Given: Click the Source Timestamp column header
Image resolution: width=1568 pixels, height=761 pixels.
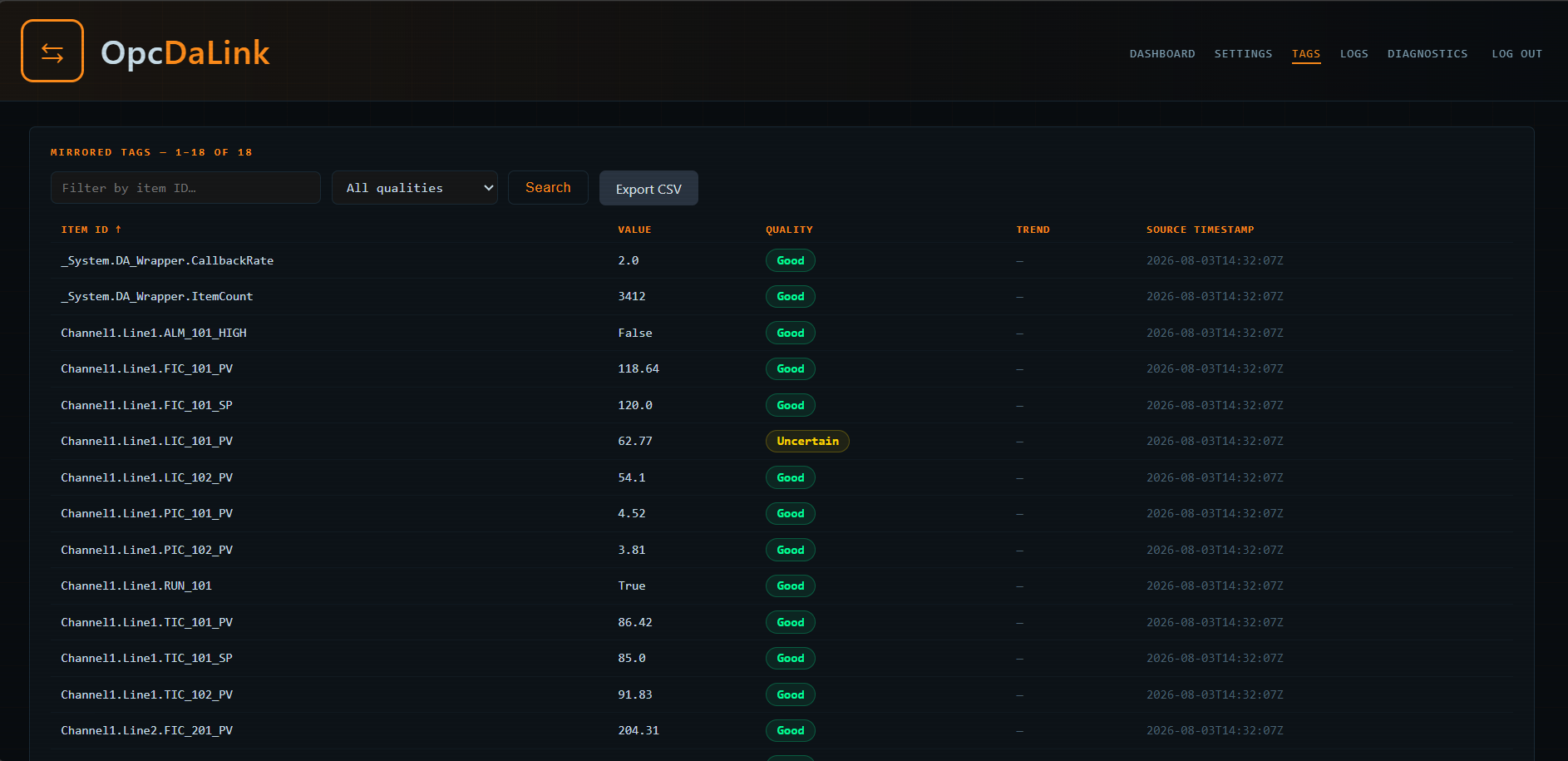Looking at the screenshot, I should pyautogui.click(x=1200, y=230).
